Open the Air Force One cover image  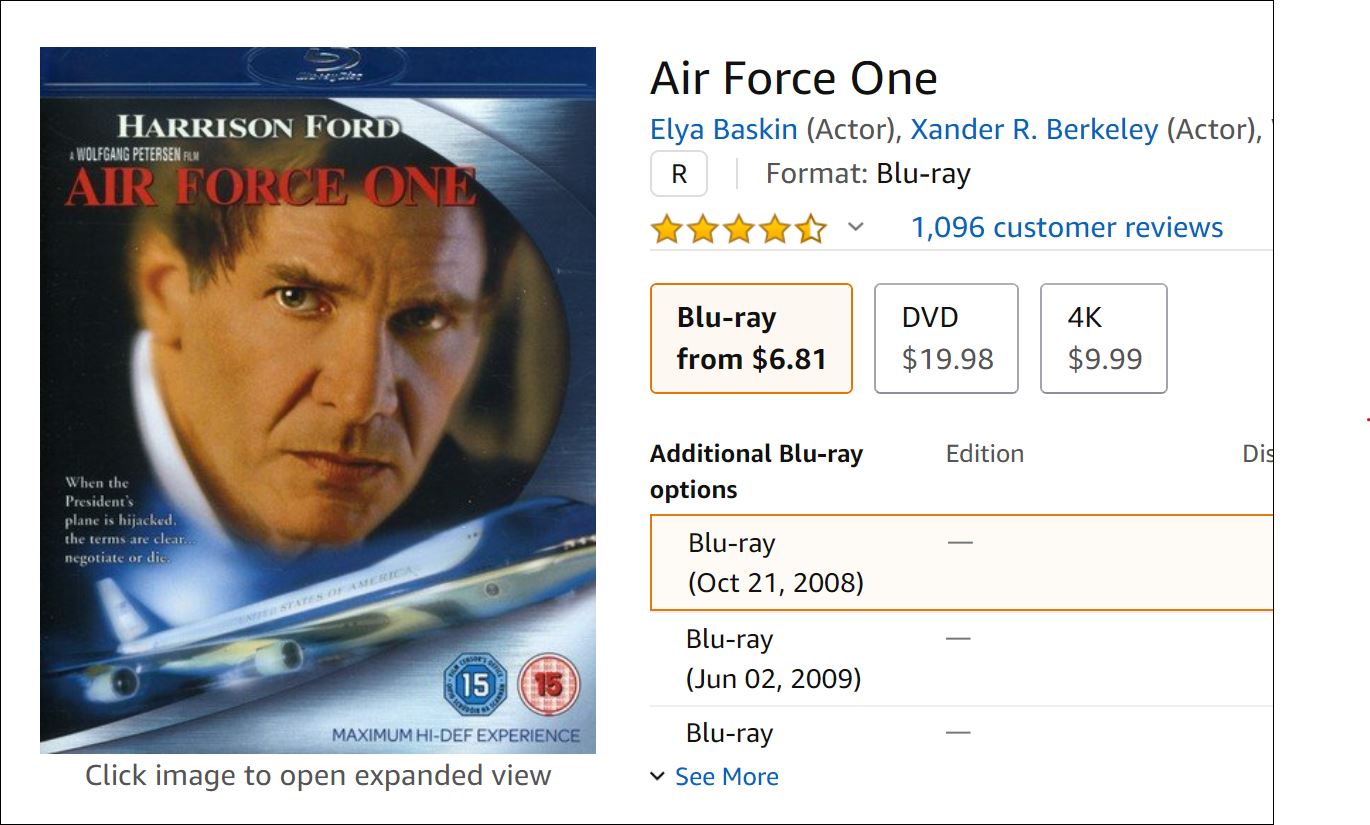[x=317, y=400]
